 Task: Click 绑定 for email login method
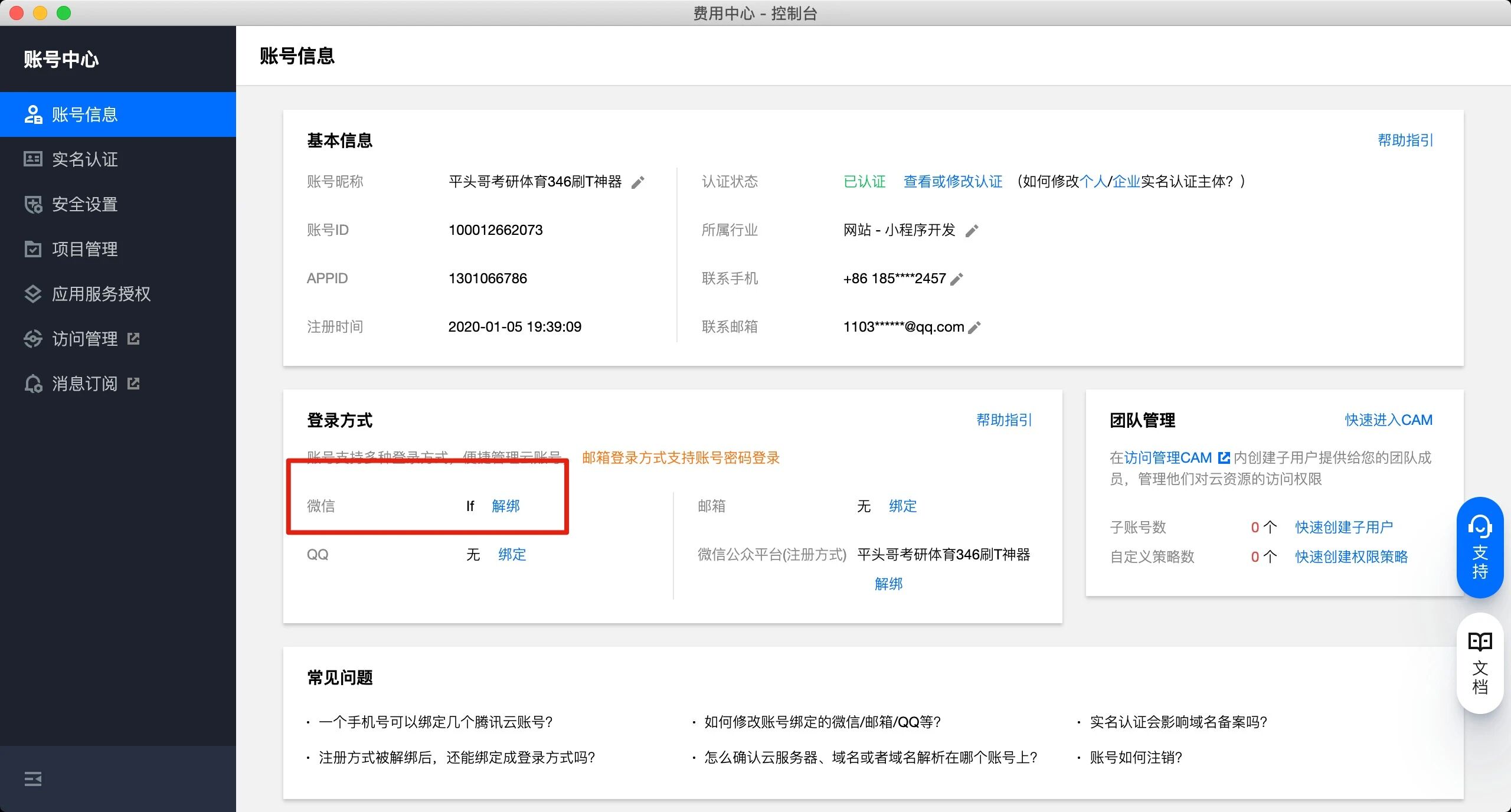click(x=902, y=506)
